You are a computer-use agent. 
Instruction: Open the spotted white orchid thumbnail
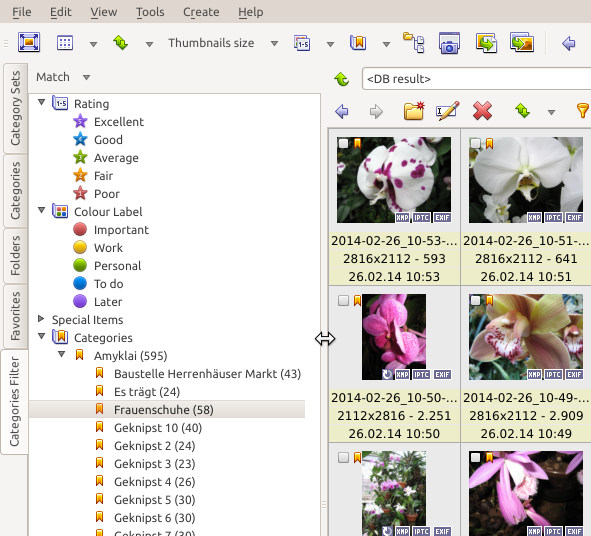394,180
